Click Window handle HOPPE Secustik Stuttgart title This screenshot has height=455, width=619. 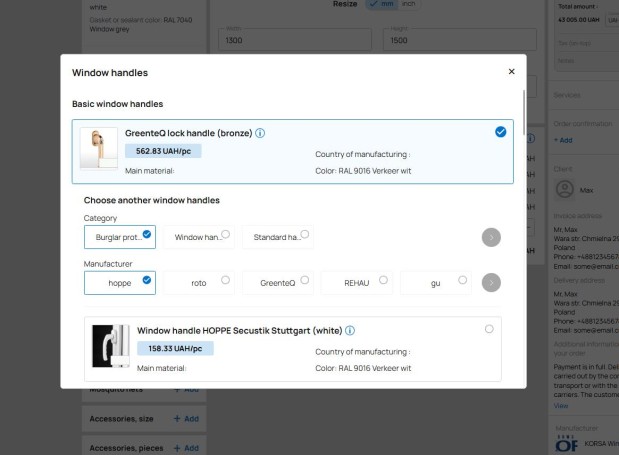point(240,330)
